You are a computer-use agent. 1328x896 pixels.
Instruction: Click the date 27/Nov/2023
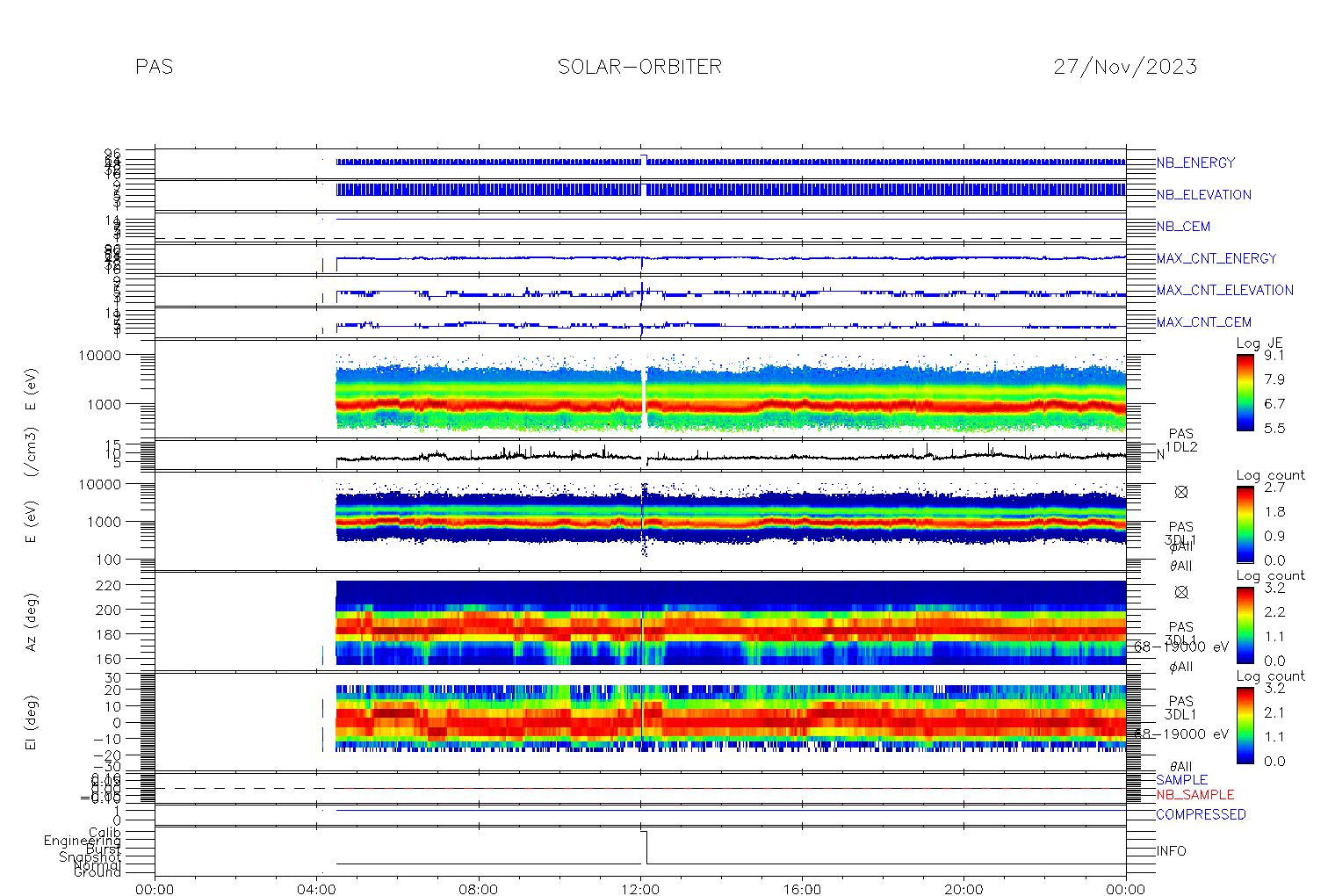pyautogui.click(x=1125, y=67)
